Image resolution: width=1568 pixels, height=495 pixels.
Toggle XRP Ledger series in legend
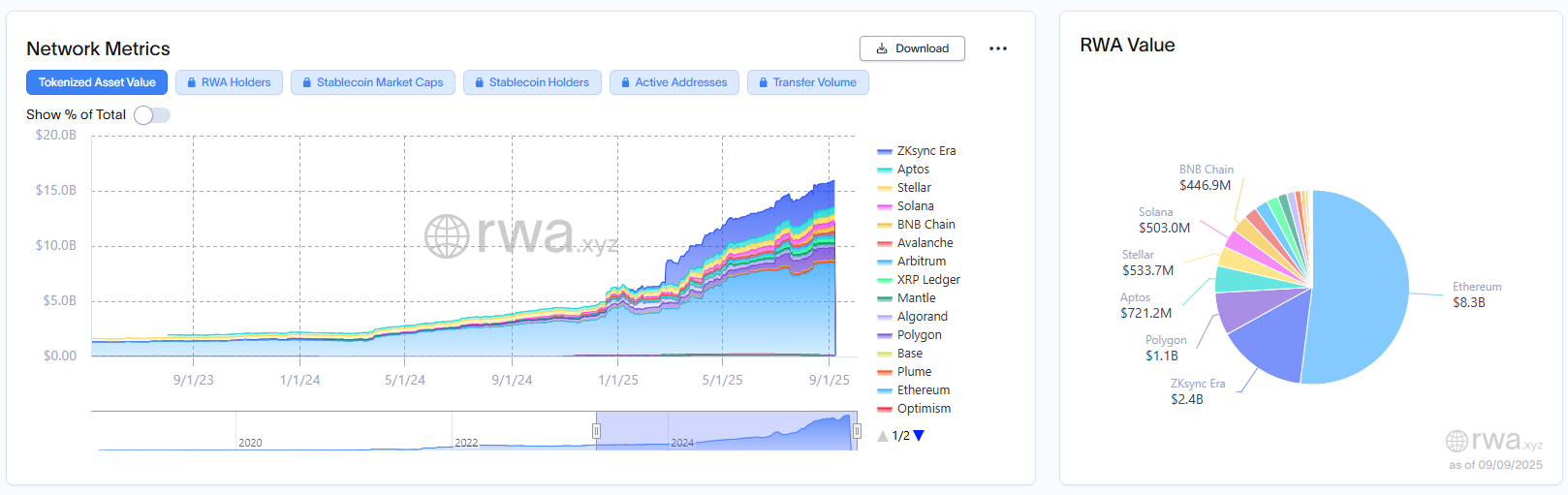[919, 280]
